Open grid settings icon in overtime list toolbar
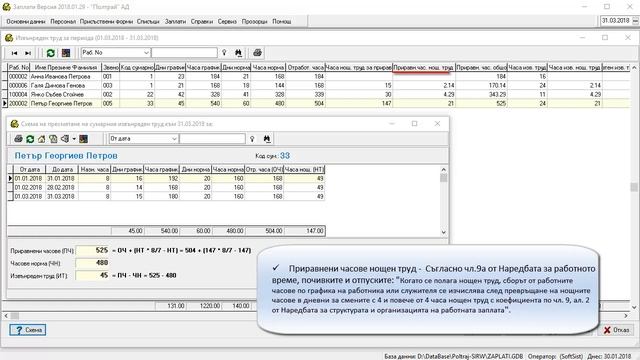The image size is (640, 360). tap(66, 53)
